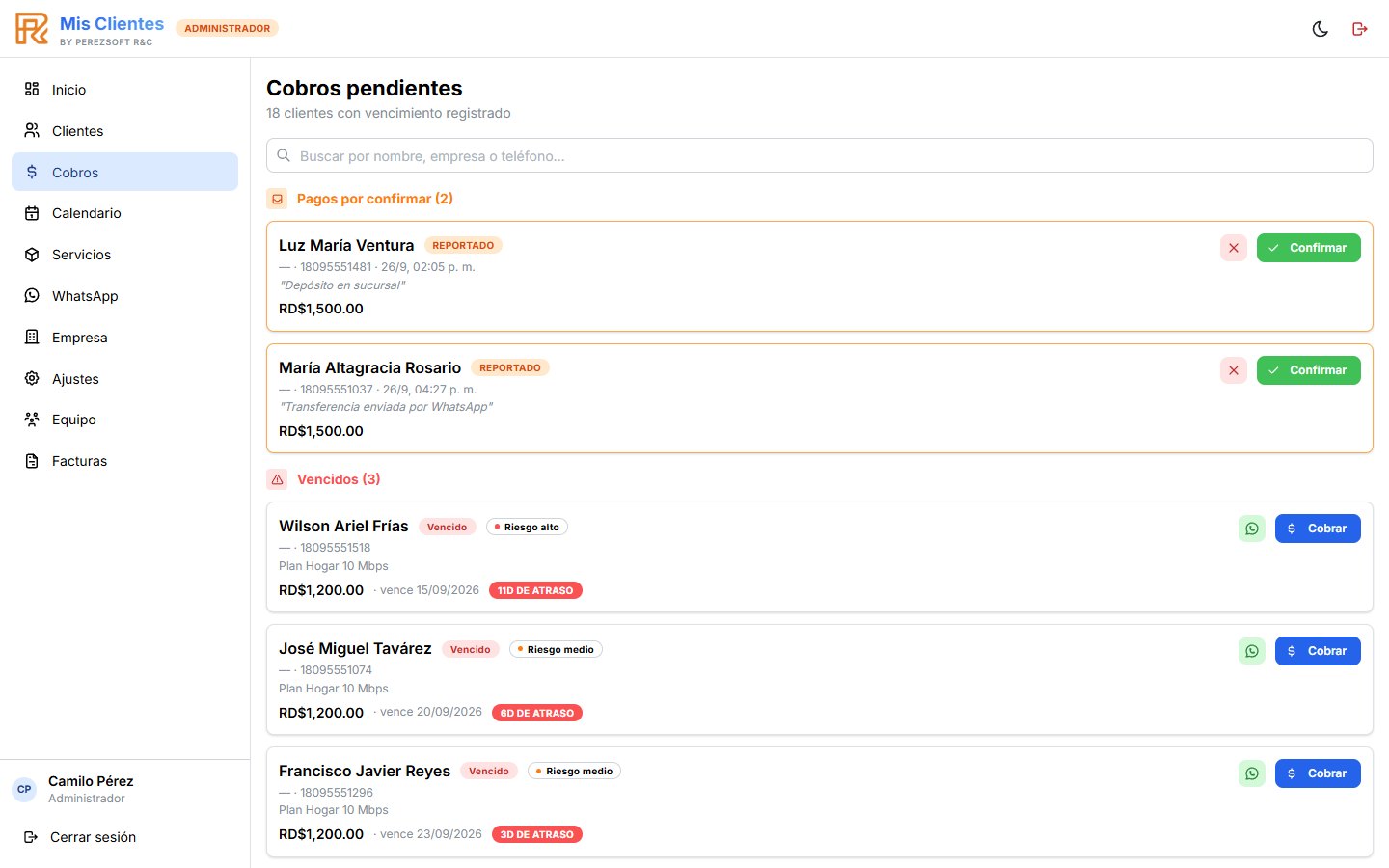Screen dimensions: 1389x868
Task: Click the 6D DE ATRASO badge
Action: point(537,713)
